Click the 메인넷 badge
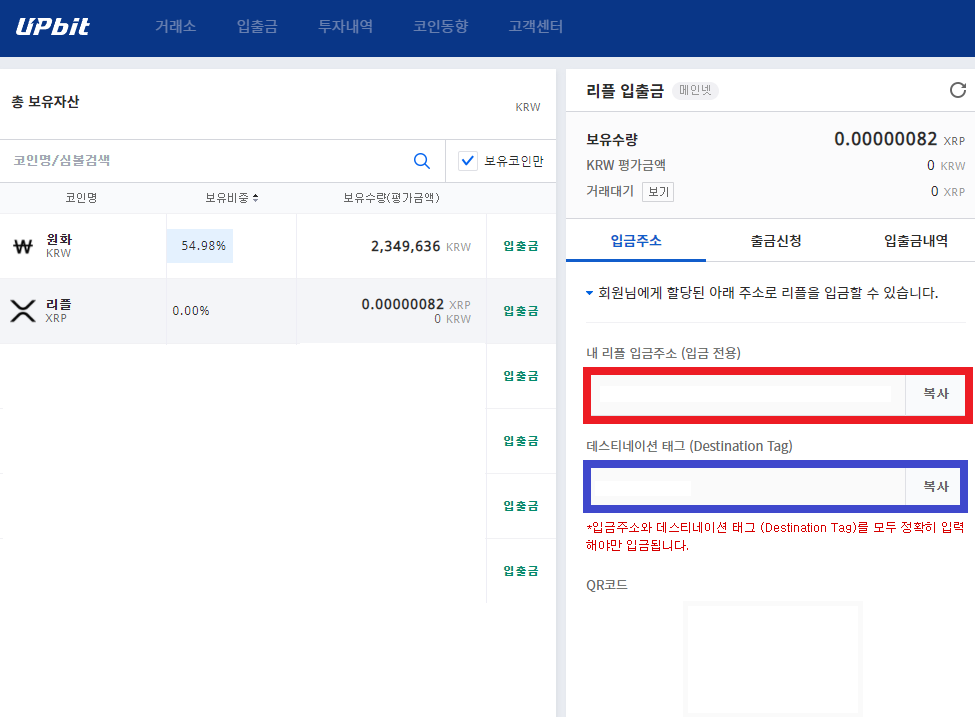 pos(695,90)
